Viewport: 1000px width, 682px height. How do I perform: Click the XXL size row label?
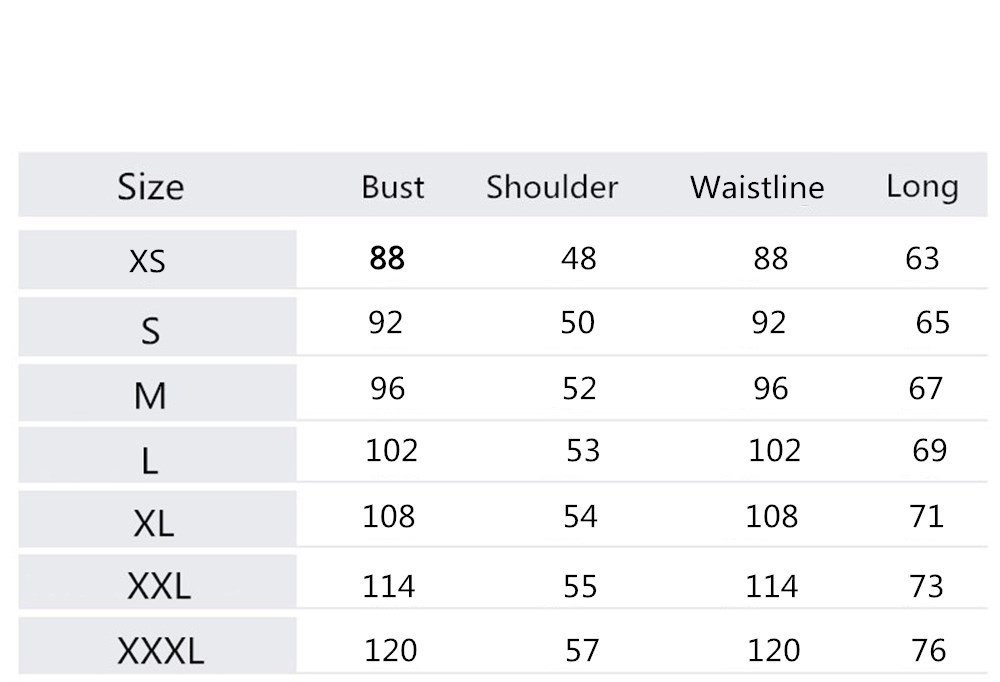pyautogui.click(x=158, y=587)
